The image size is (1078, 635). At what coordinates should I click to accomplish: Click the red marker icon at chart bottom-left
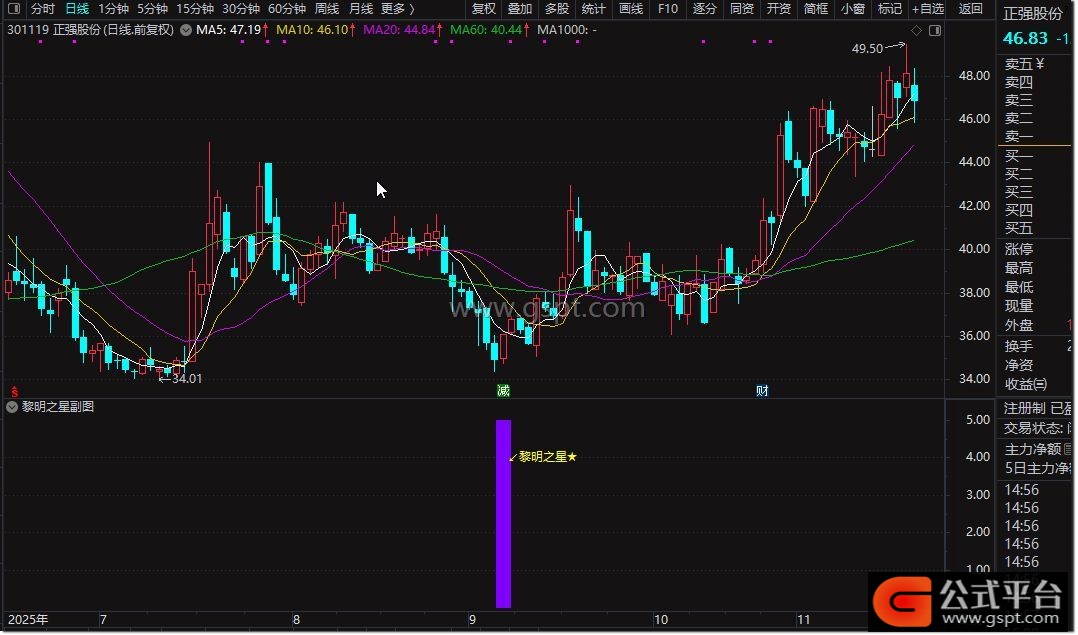(x=14, y=390)
